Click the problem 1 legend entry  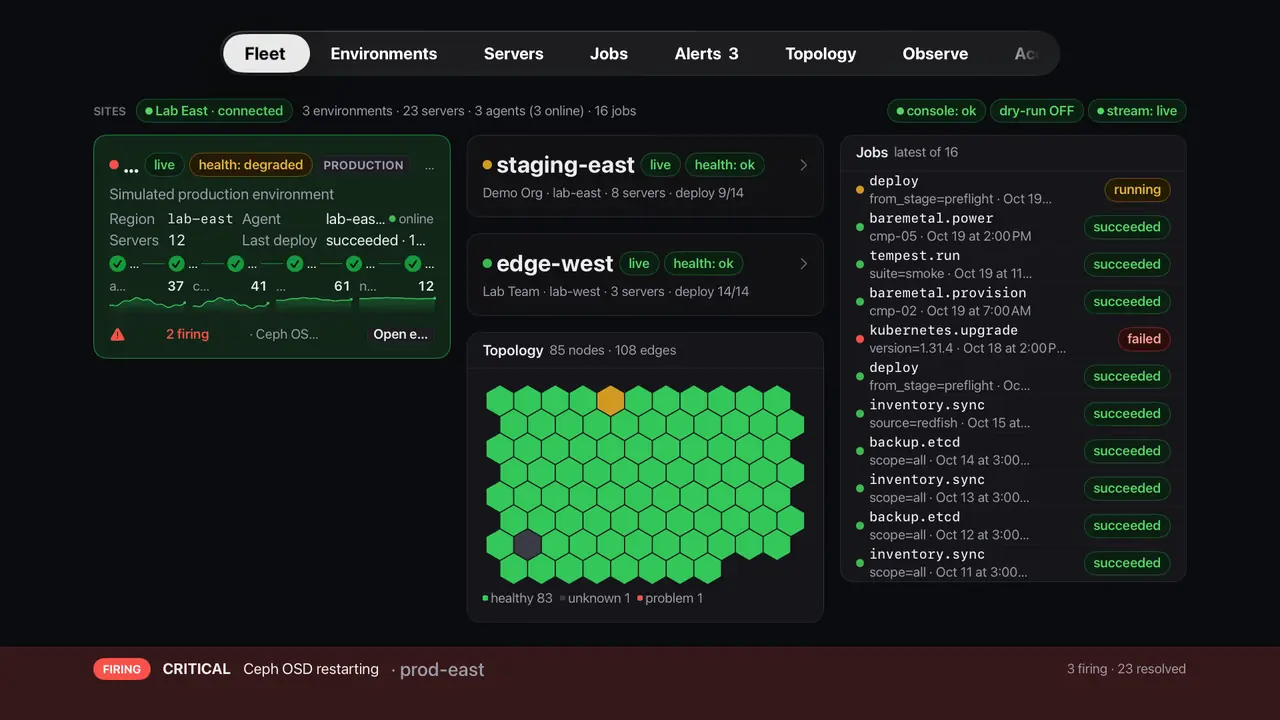pos(670,598)
